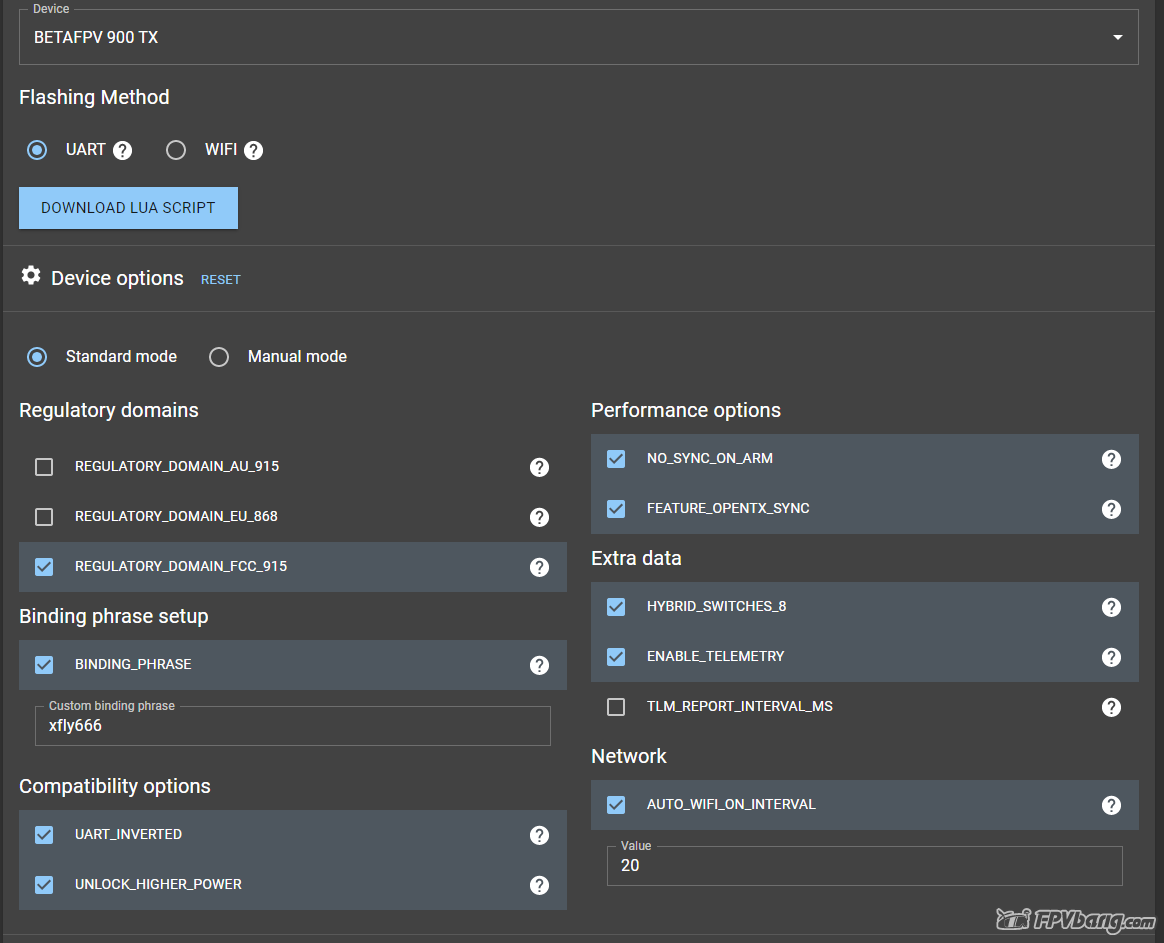Click the Device options gear icon
The image size is (1164, 943).
pyautogui.click(x=30, y=275)
